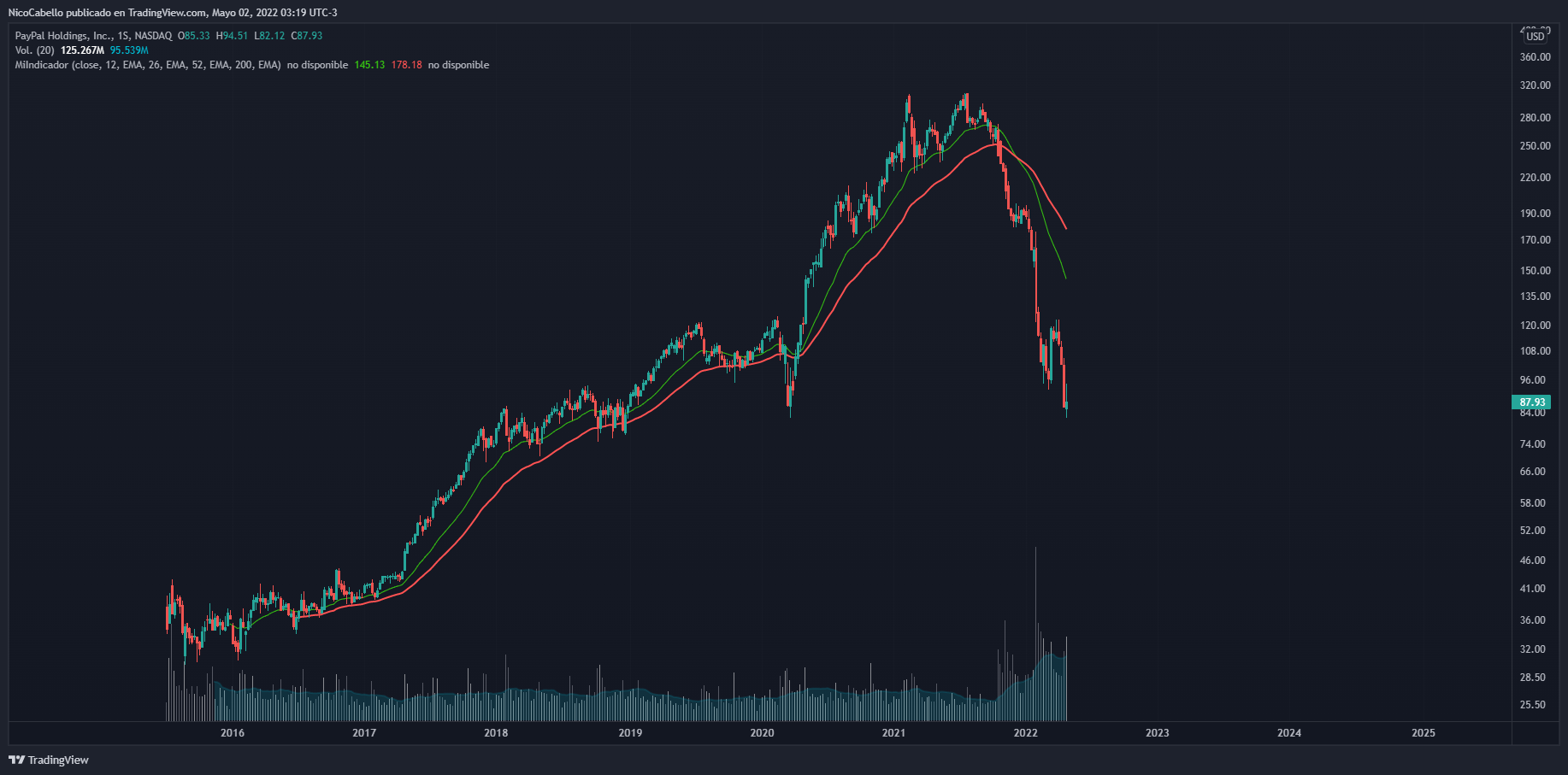Click the volume value 125.267M
Screen dimensions: 1568x775
[x=82, y=50]
